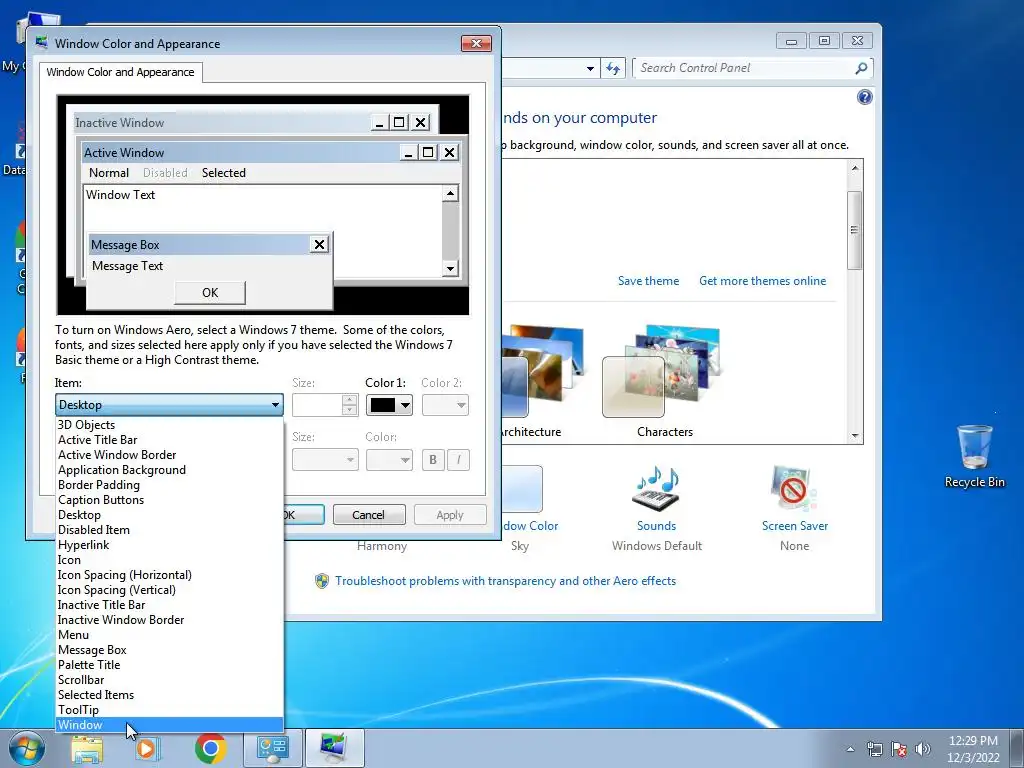Viewport: 1024px width, 768px height.
Task: Choose 3D Objects from Item list
Action: click(169, 424)
